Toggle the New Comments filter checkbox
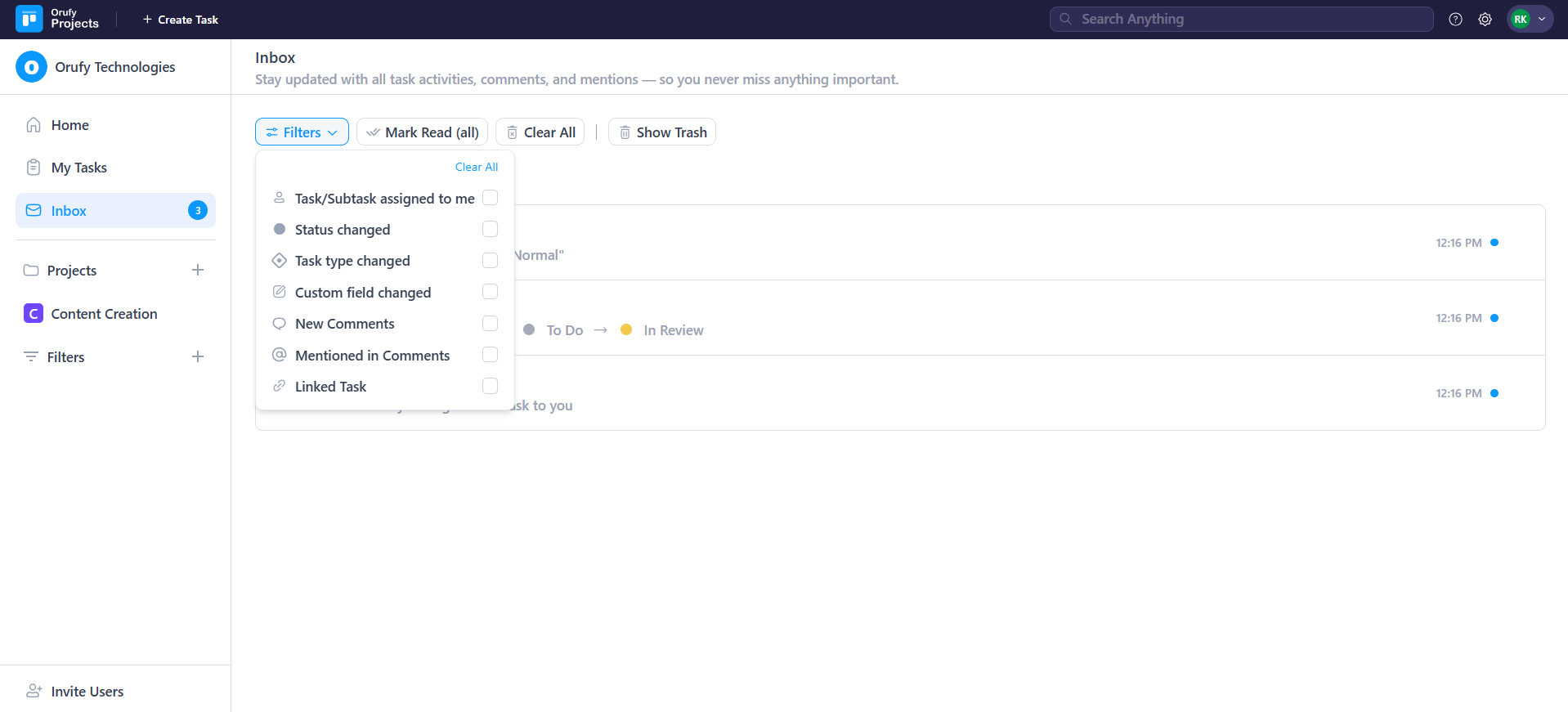 click(490, 324)
